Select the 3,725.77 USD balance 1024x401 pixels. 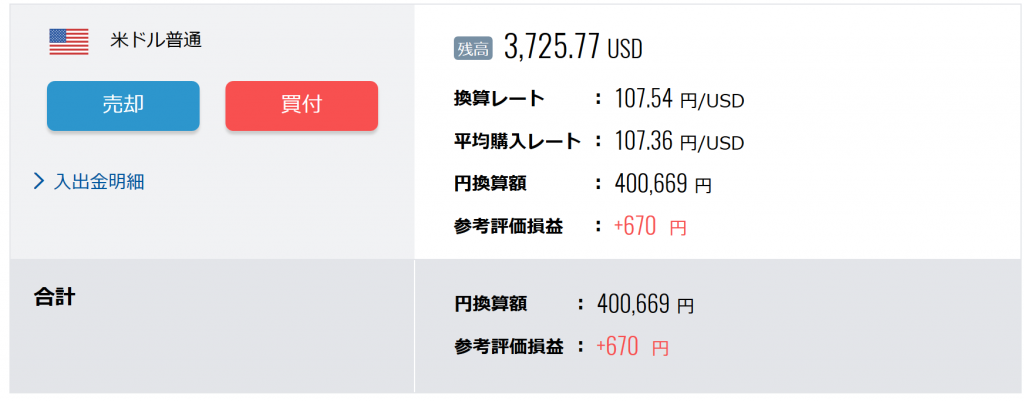click(573, 49)
